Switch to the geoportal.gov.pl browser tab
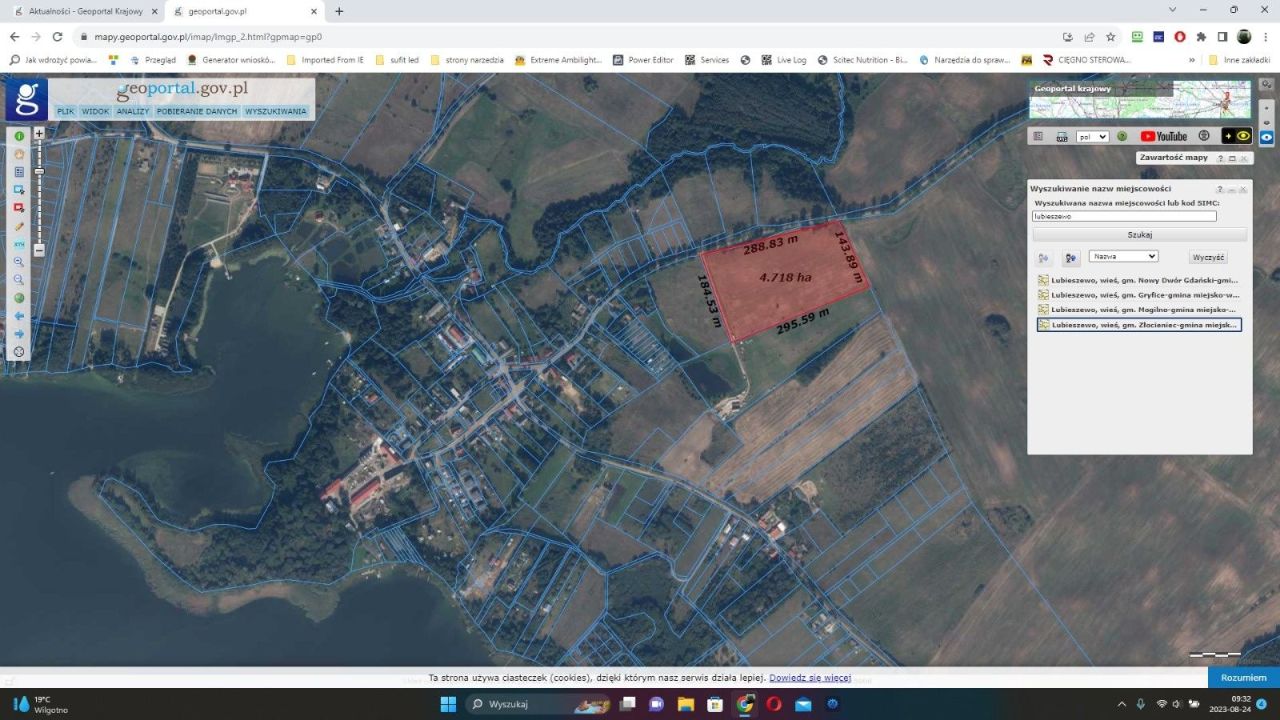 click(216, 12)
